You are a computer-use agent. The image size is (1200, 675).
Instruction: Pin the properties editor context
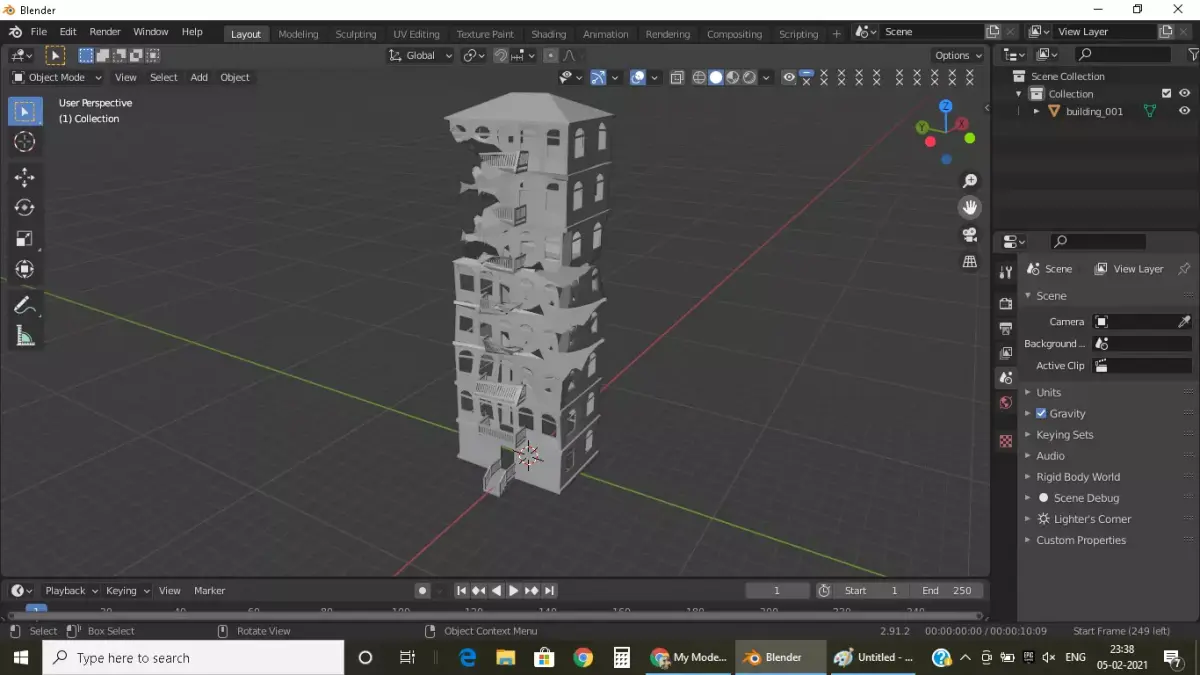point(1184,269)
